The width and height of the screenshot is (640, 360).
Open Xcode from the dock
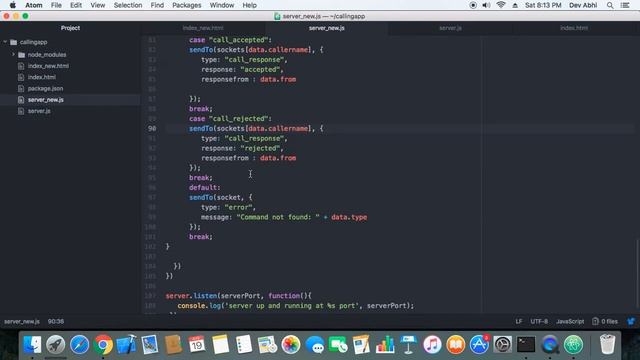126,345
